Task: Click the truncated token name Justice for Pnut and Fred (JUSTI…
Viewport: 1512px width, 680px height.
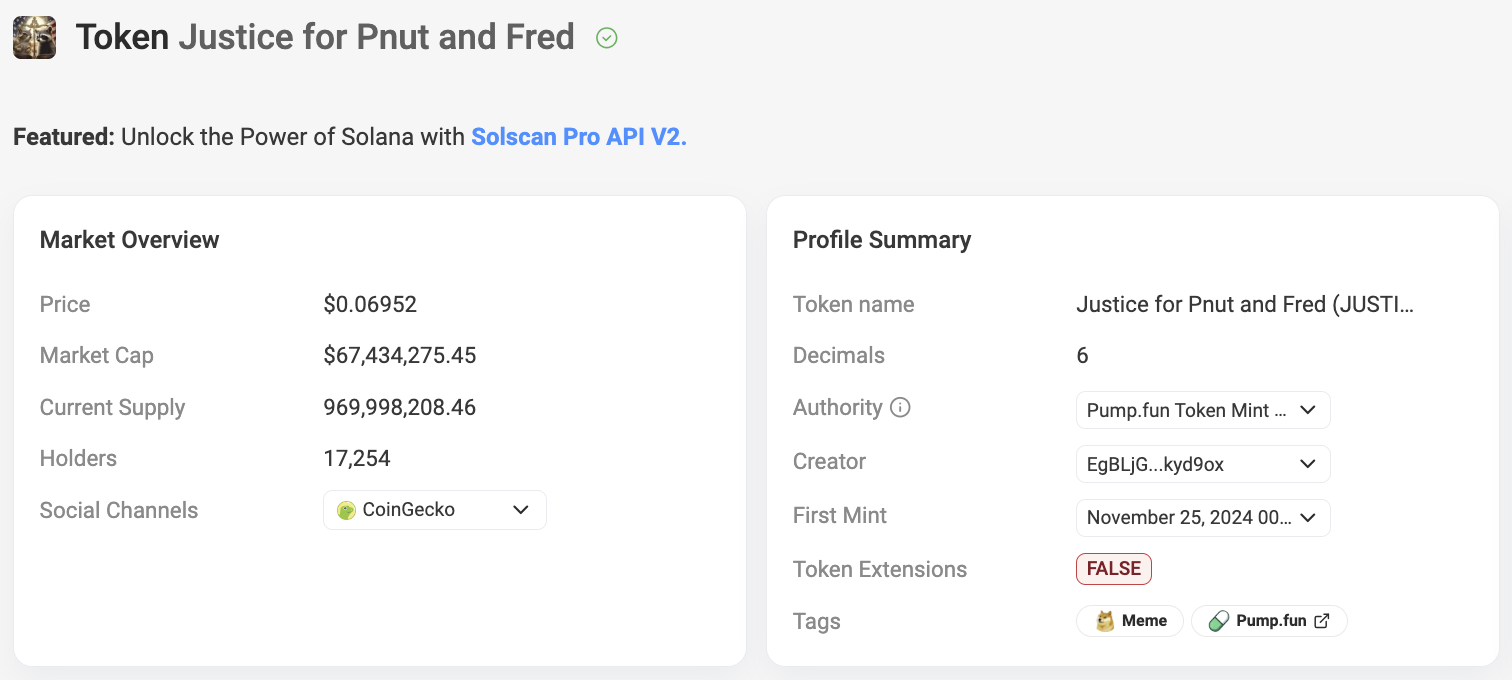Action: [x=1245, y=304]
